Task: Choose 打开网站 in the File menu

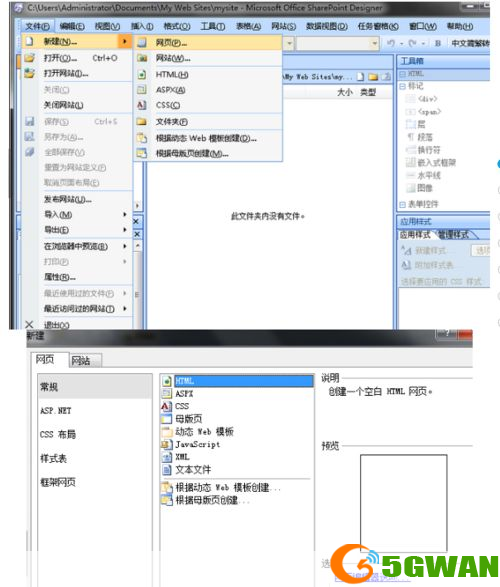Action: pos(76,73)
